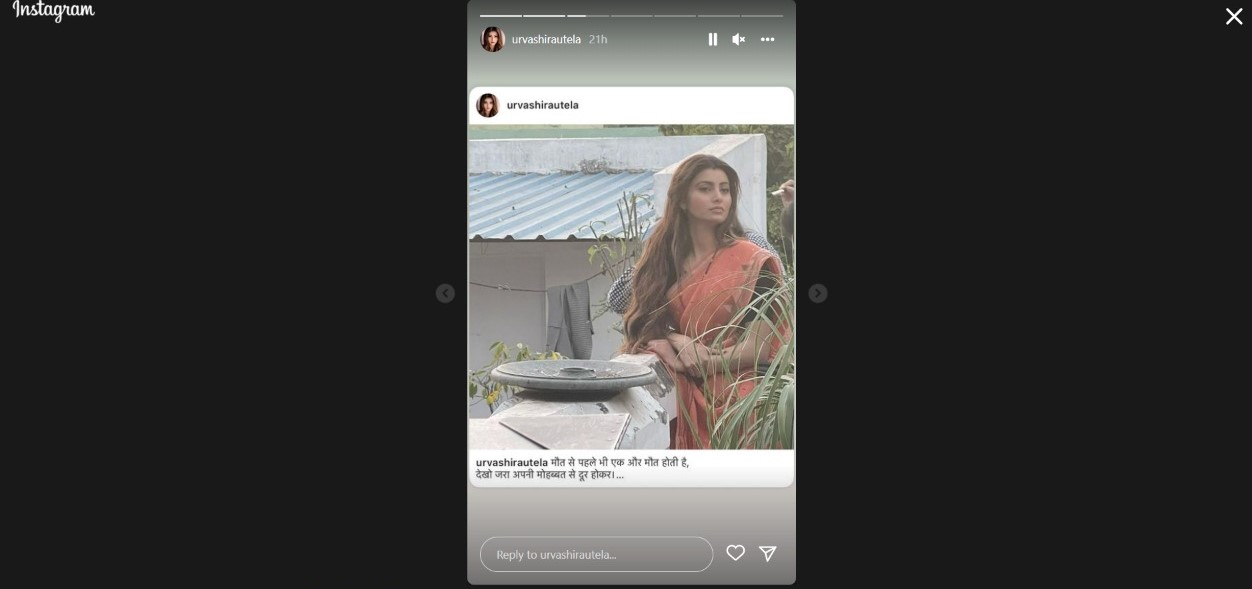
Task: Click the 21h timestamp in the story header
Action: click(597, 39)
